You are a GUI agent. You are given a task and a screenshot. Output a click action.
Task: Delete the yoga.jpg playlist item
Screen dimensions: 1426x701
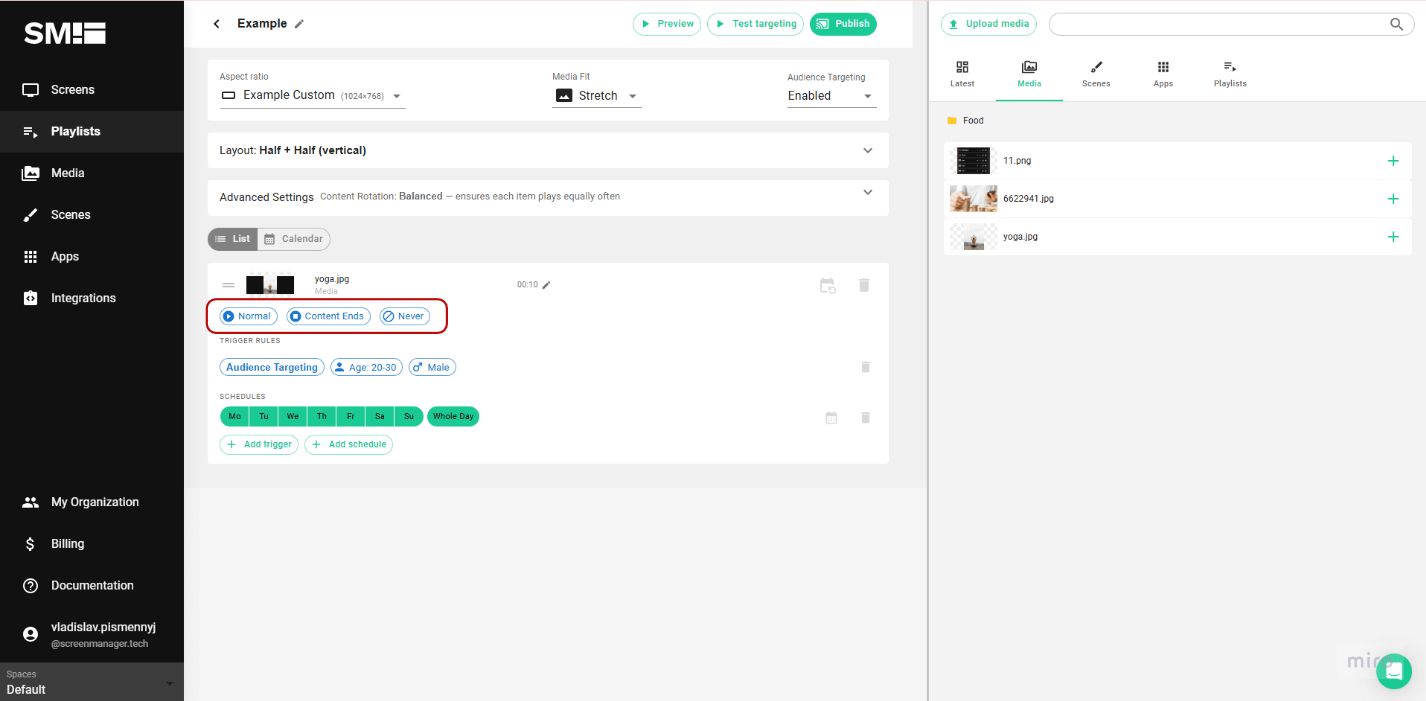863,285
